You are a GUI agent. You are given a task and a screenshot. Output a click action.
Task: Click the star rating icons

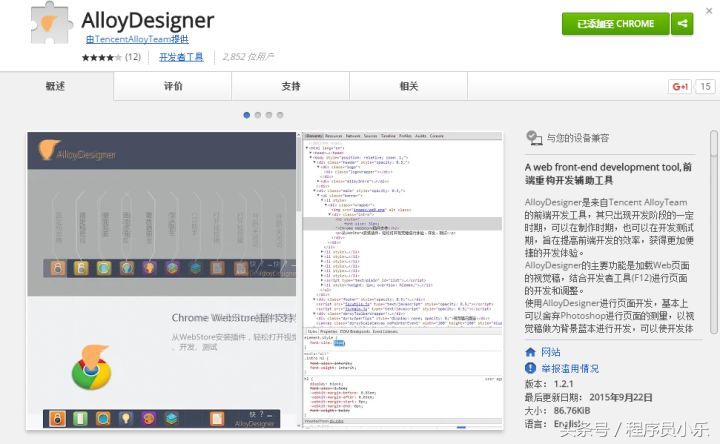101,57
